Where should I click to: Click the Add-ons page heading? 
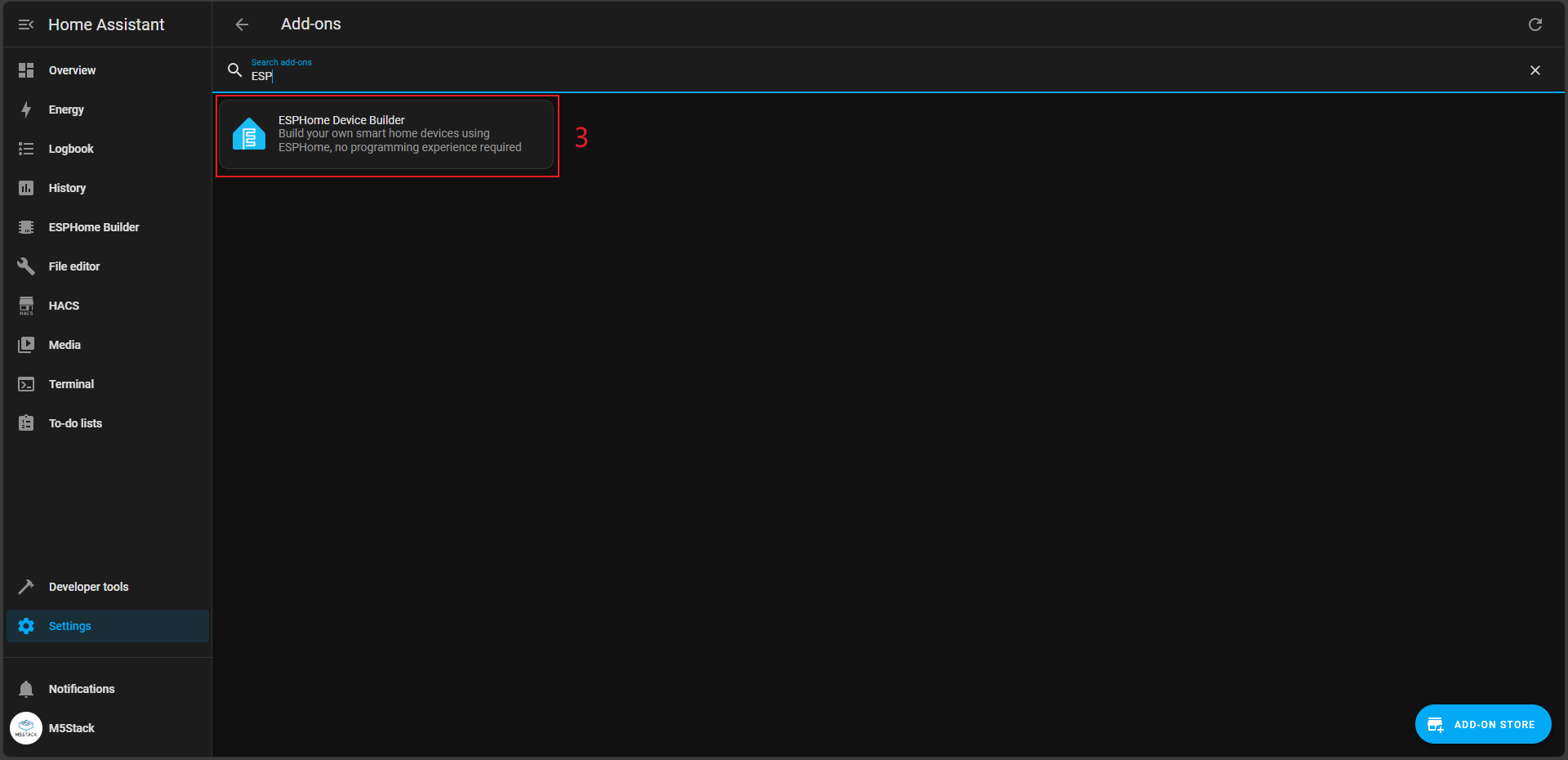click(x=311, y=25)
